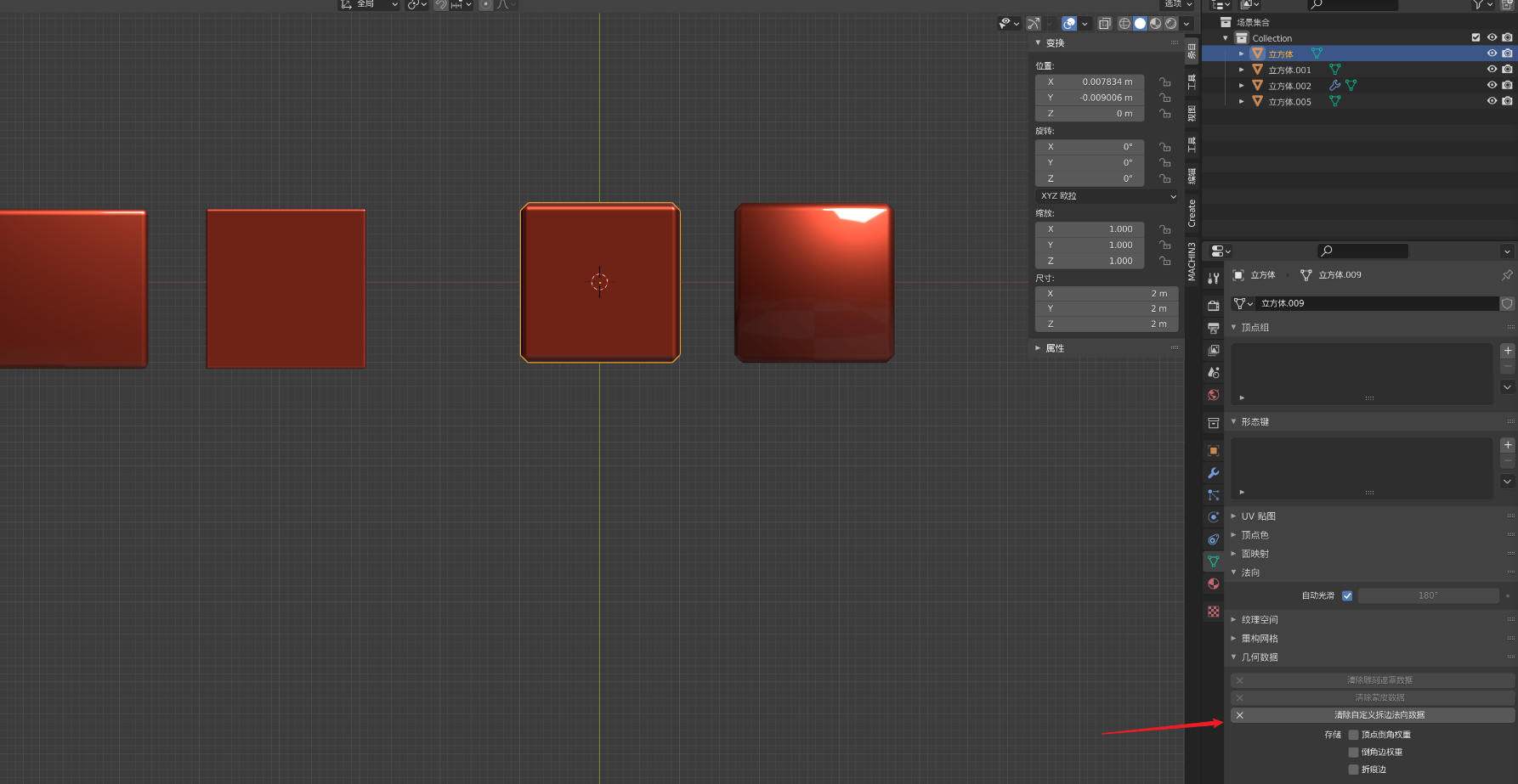
Task: Hide 立方体.002 in viewport via eye
Action: pyautogui.click(x=1492, y=85)
